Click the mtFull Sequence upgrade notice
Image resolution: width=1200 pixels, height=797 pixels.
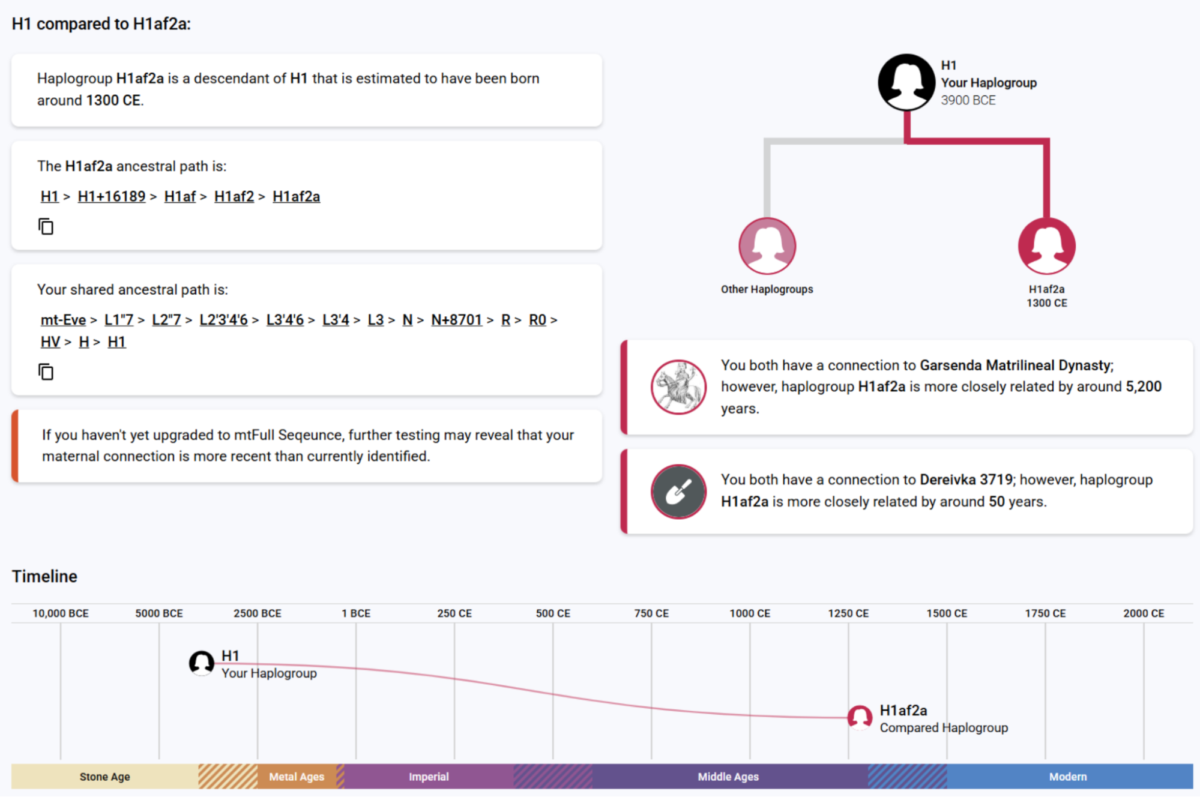coord(308,446)
